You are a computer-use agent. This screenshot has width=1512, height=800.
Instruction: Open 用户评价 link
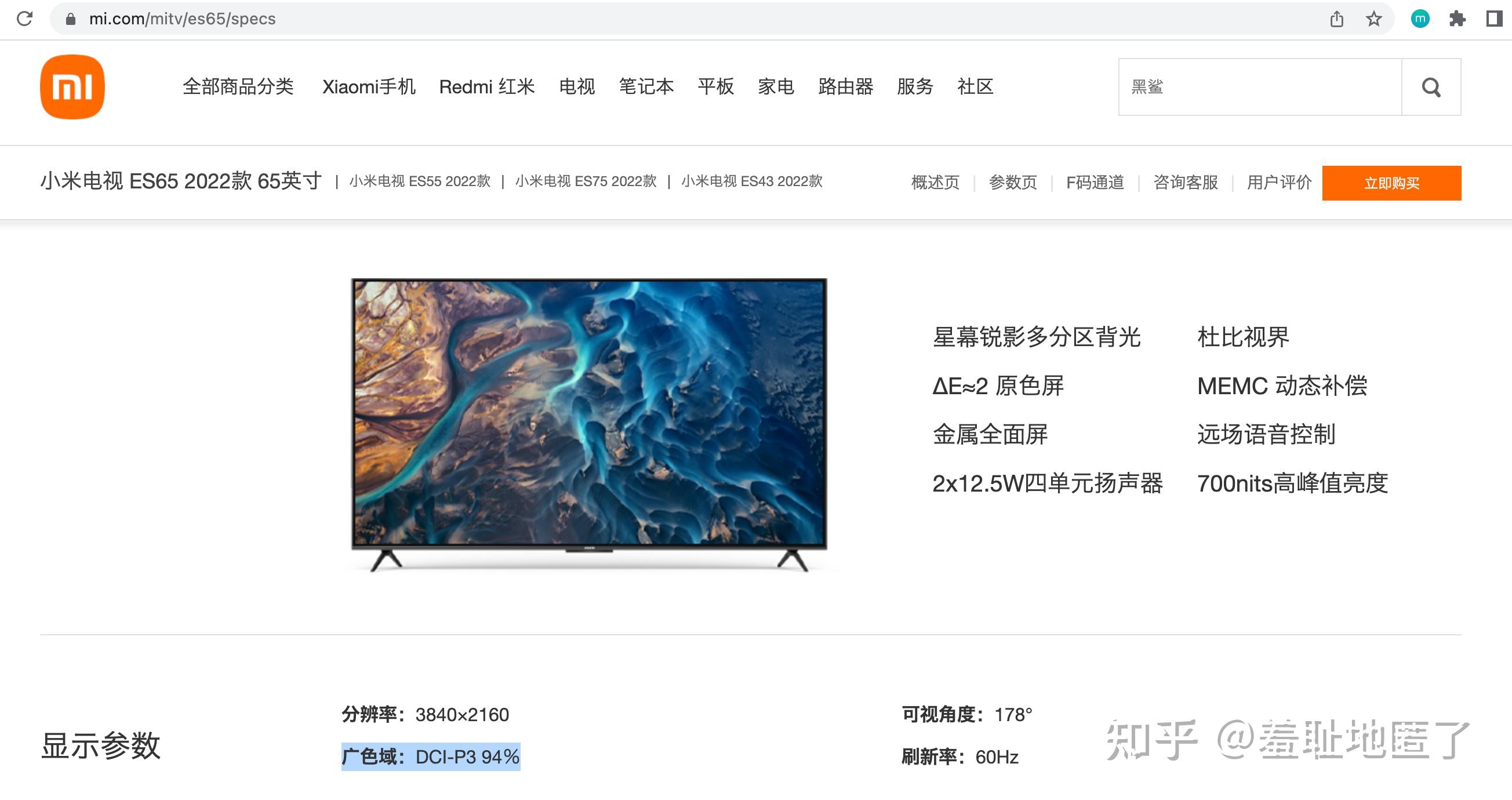click(x=1279, y=183)
